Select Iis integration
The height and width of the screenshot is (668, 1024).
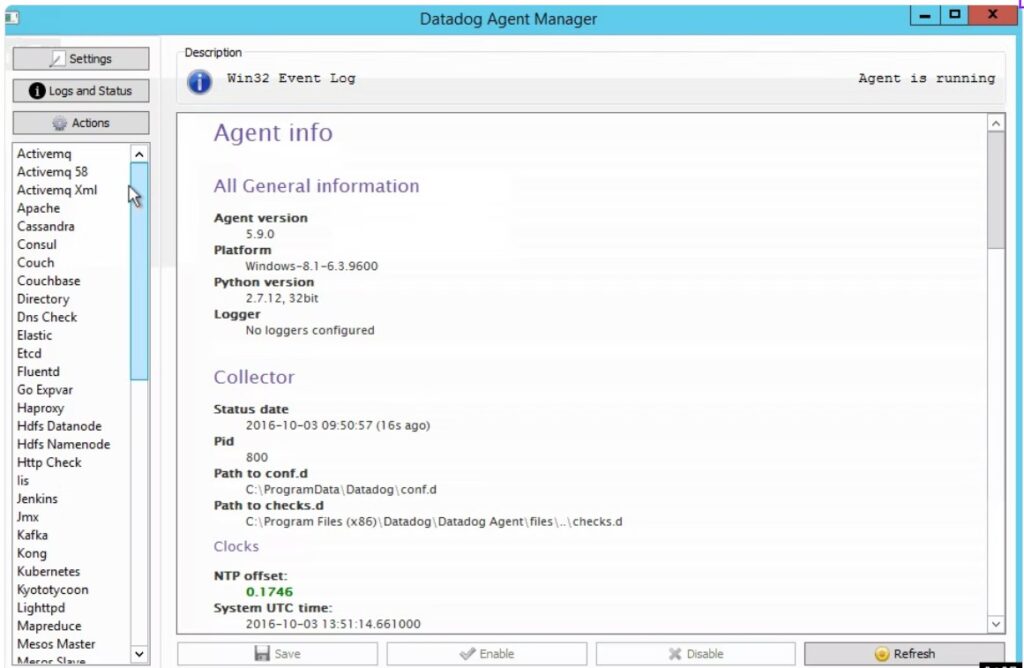[x=23, y=481]
